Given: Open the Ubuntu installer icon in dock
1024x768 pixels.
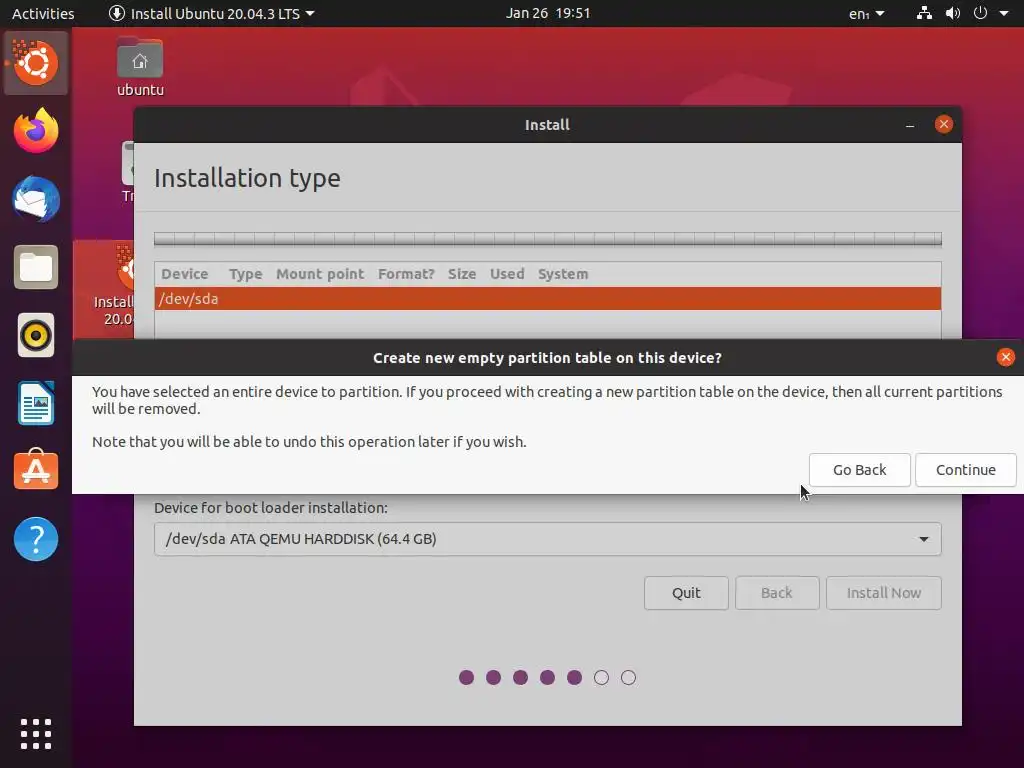Looking at the screenshot, I should tap(36, 63).
